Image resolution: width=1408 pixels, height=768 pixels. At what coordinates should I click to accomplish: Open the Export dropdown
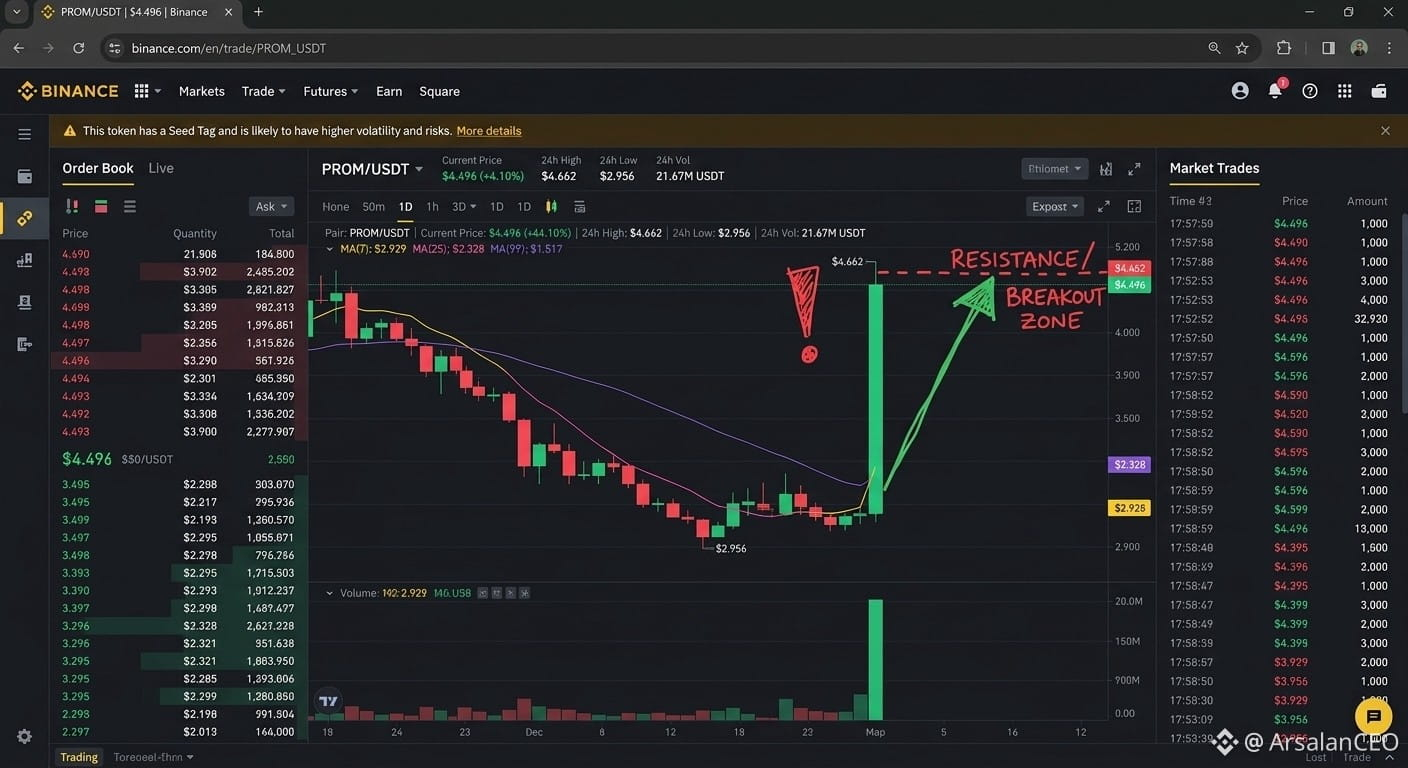[1055, 207]
